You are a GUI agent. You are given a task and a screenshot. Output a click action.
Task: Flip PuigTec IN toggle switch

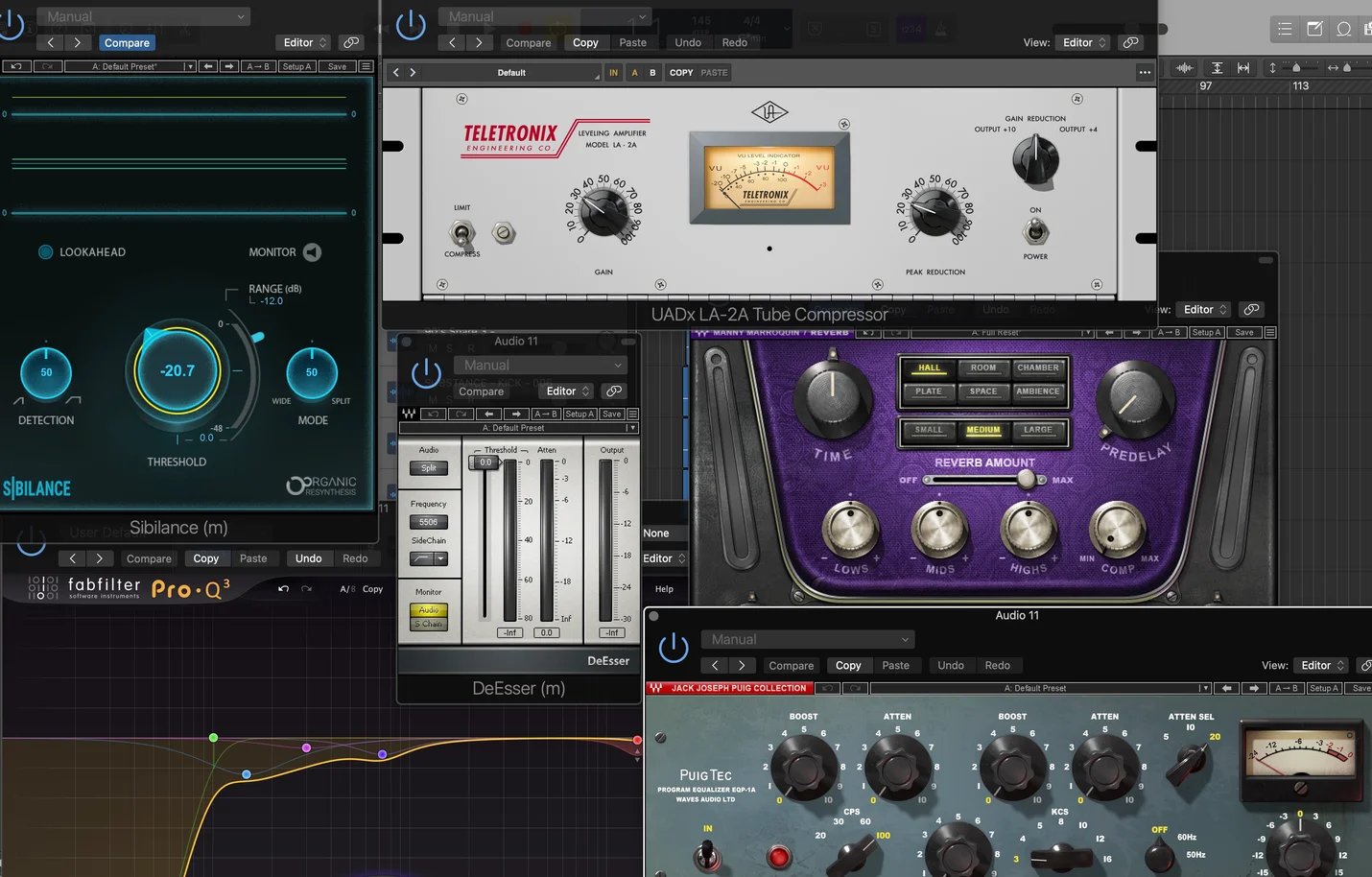click(x=708, y=852)
